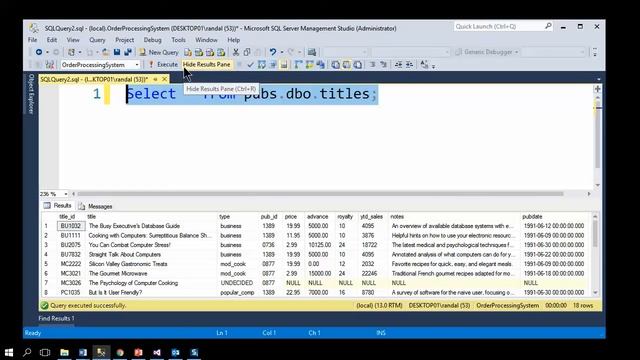This screenshot has width=640, height=360.
Task: Toggle Include Client Statistics
Action: tap(320, 64)
